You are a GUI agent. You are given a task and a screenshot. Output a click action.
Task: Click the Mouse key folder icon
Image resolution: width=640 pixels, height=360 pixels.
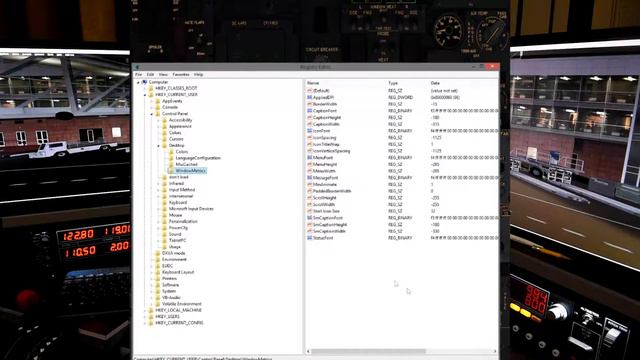[x=164, y=215]
